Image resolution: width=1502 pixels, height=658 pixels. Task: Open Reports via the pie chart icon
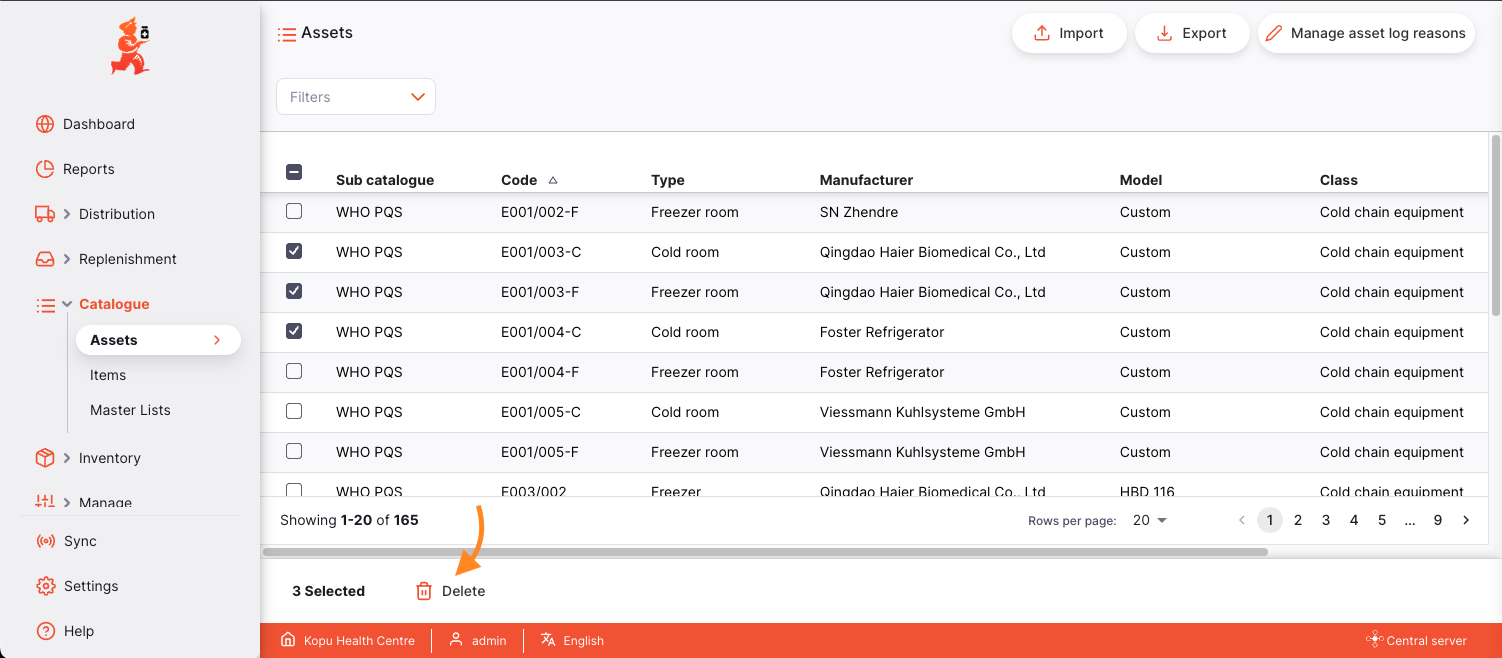click(45, 169)
